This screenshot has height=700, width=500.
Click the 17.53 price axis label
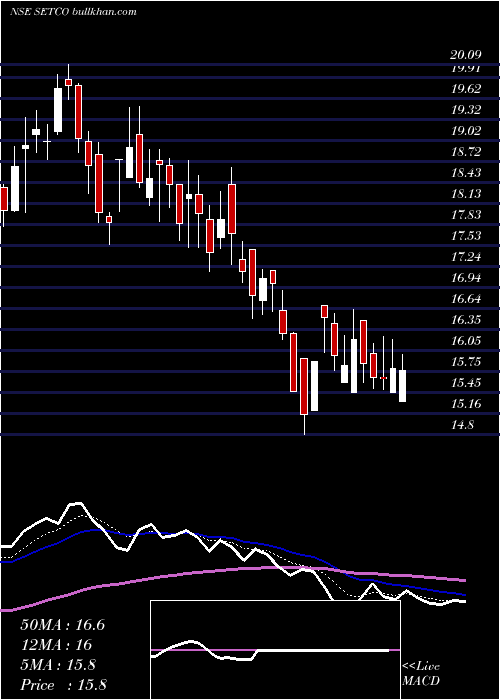click(467, 236)
